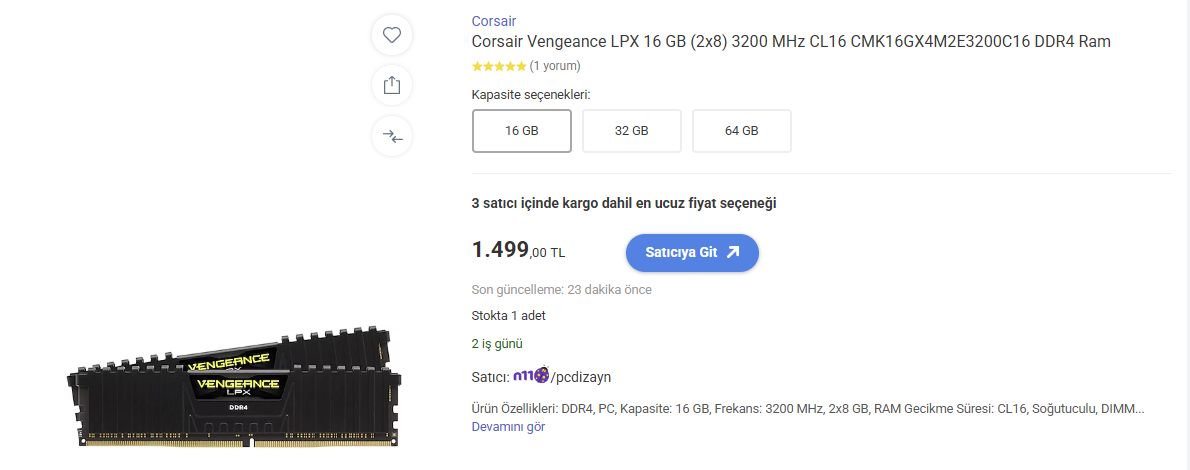The width and height of the screenshot is (1190, 470).
Task: Click the five-star rating icons
Action: point(498,66)
